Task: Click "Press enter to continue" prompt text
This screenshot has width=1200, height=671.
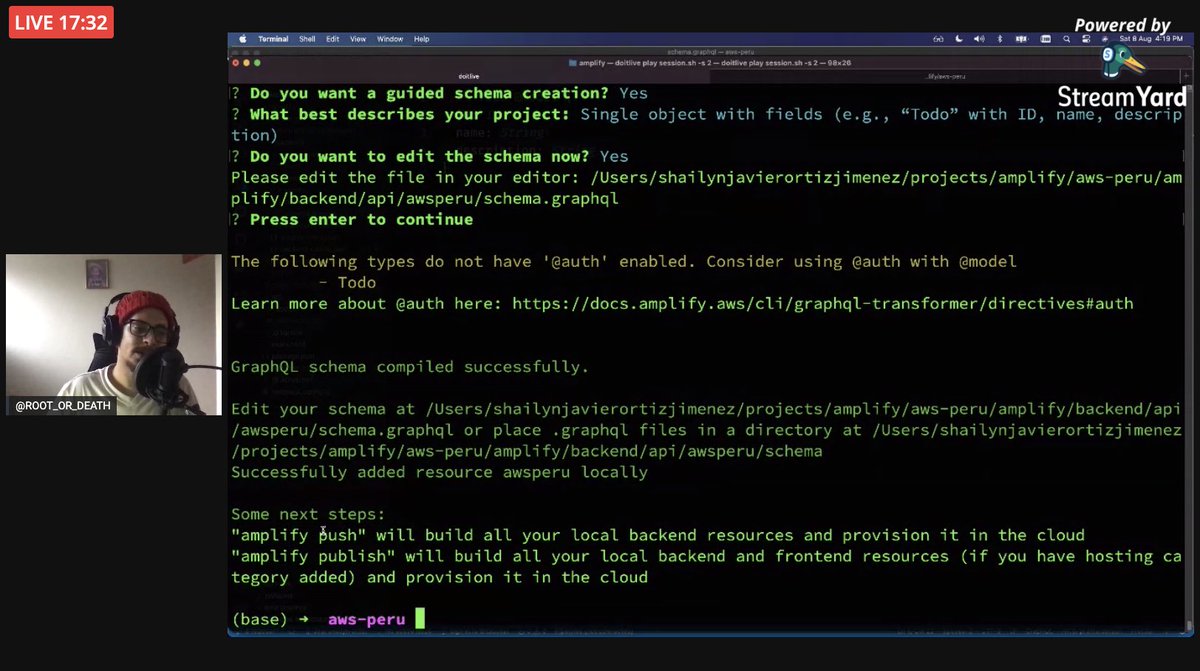Action: (361, 219)
